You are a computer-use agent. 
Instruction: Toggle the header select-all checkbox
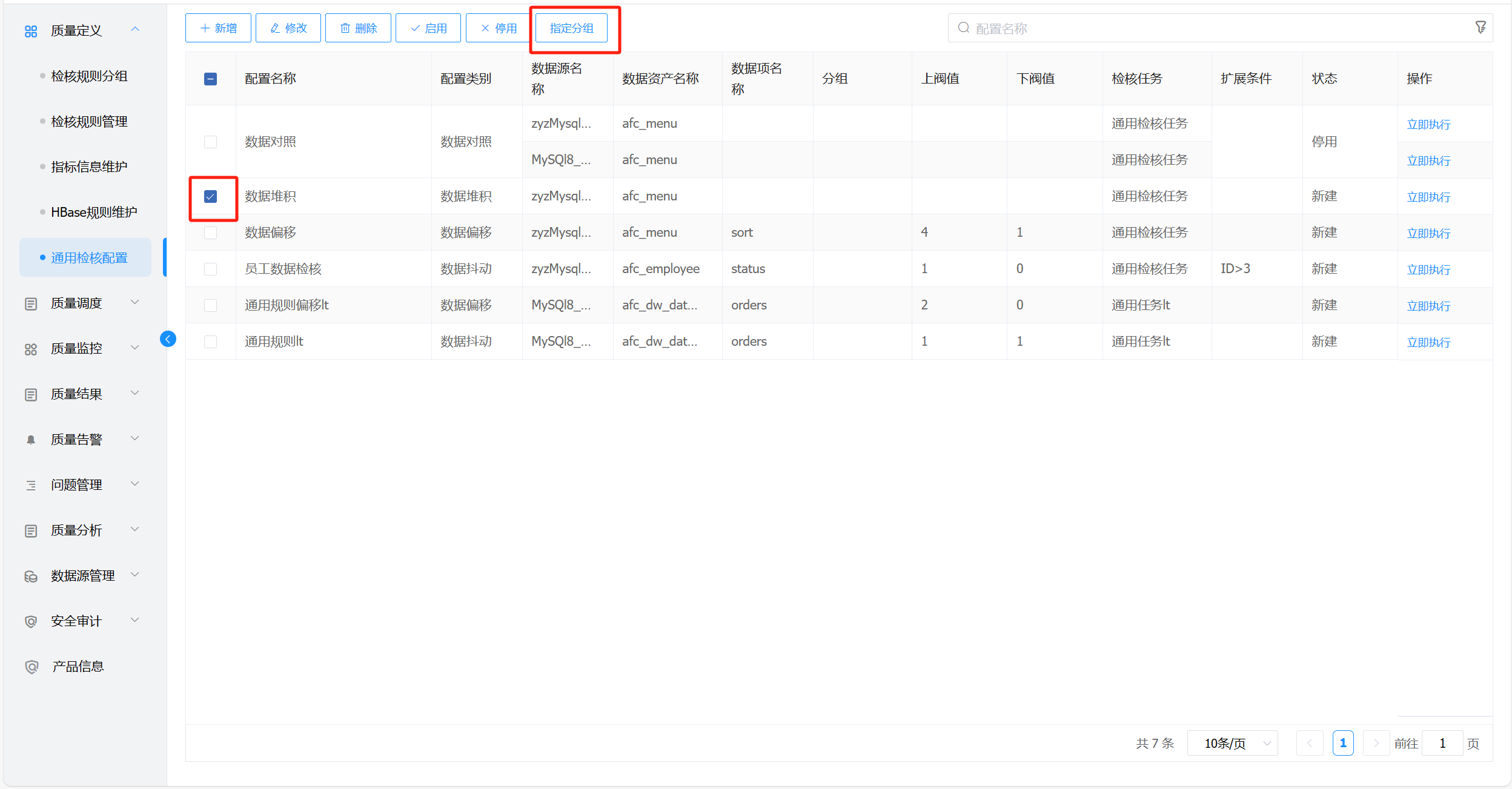(210, 79)
